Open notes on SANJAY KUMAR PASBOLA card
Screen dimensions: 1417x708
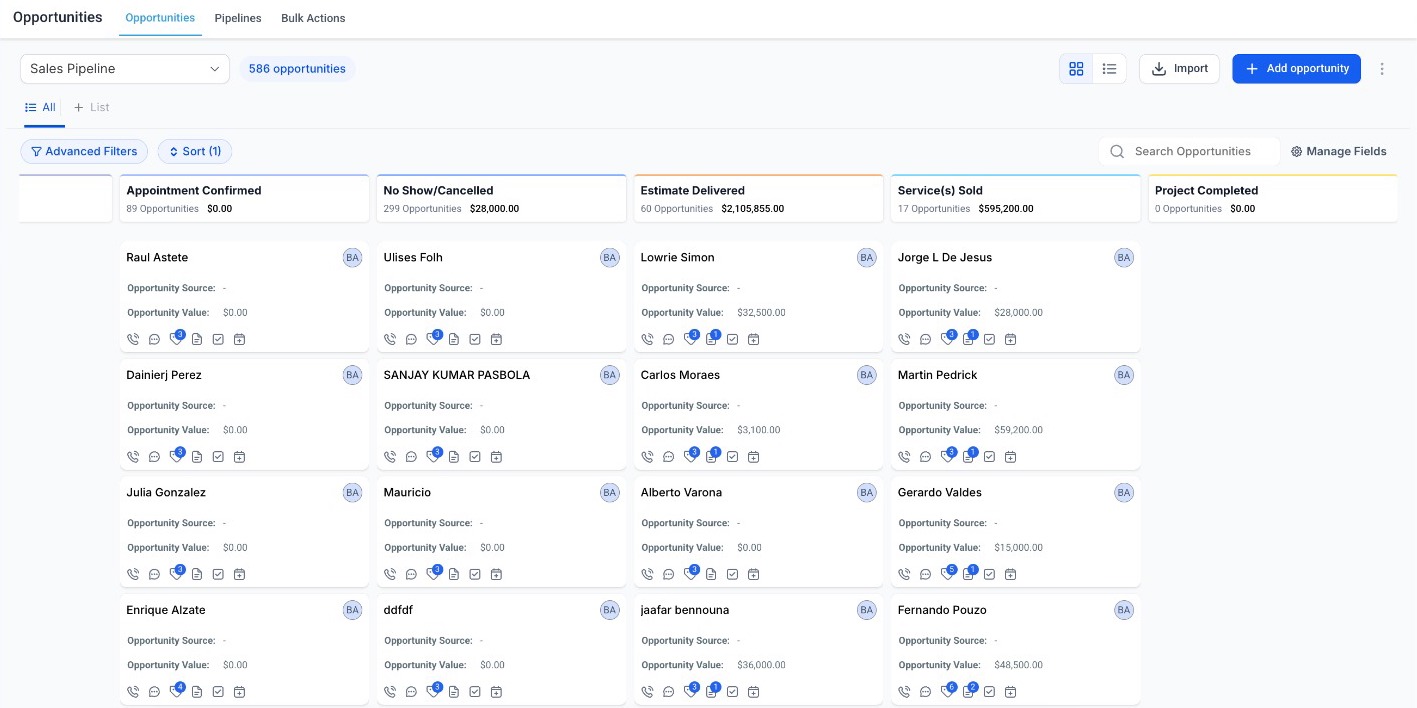(x=454, y=457)
